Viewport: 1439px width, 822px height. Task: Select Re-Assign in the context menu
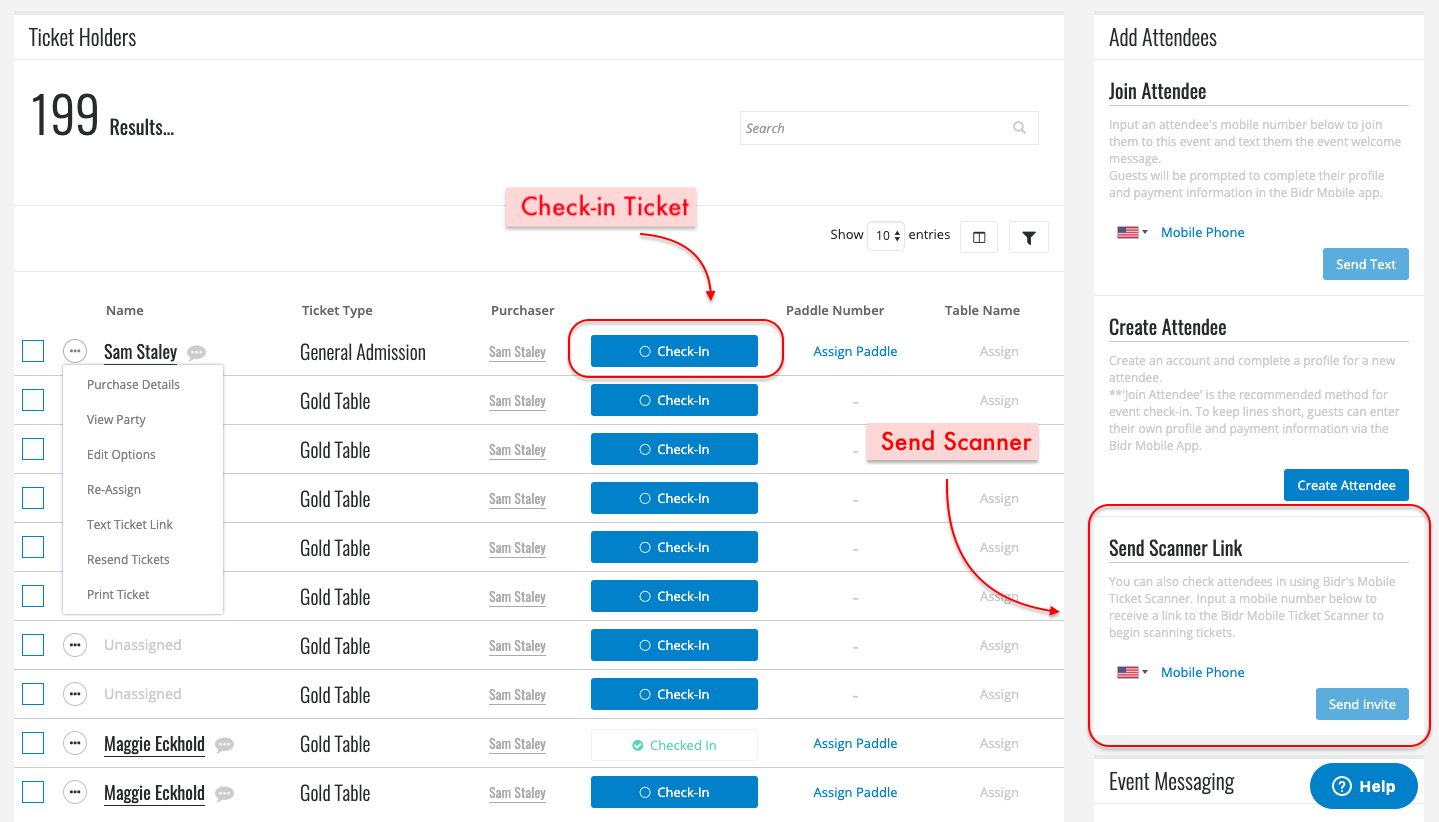(x=114, y=490)
